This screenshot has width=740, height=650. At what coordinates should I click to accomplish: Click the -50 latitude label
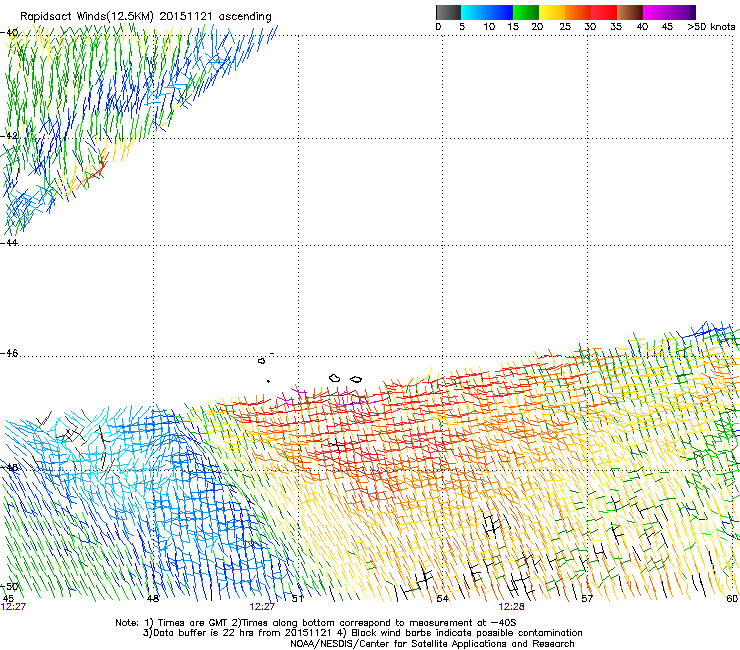tap(9, 586)
